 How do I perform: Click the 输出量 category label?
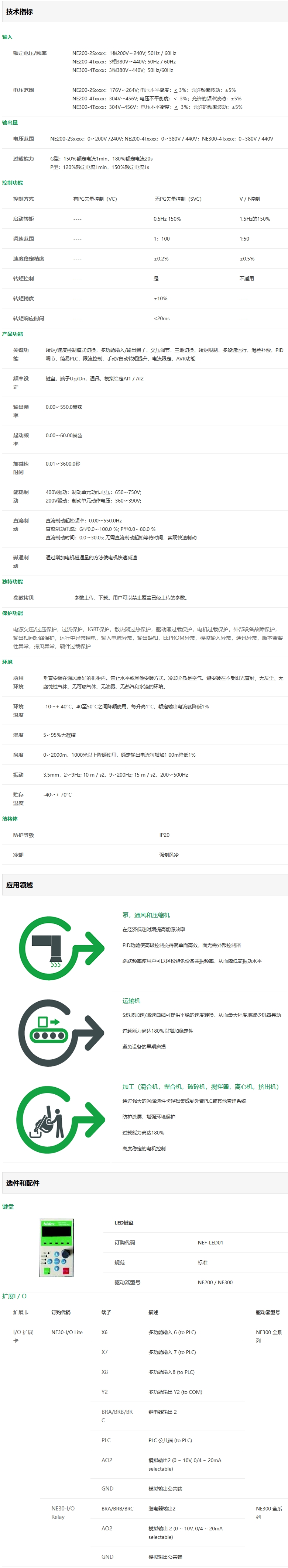(x=10, y=122)
